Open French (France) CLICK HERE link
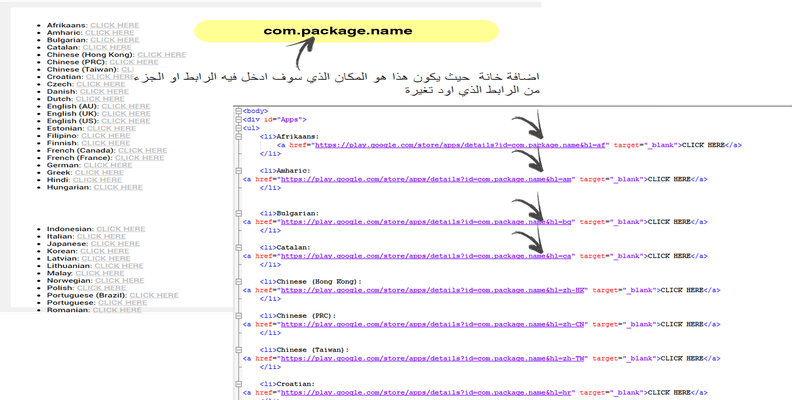This screenshot has width=800, height=400. point(140,158)
